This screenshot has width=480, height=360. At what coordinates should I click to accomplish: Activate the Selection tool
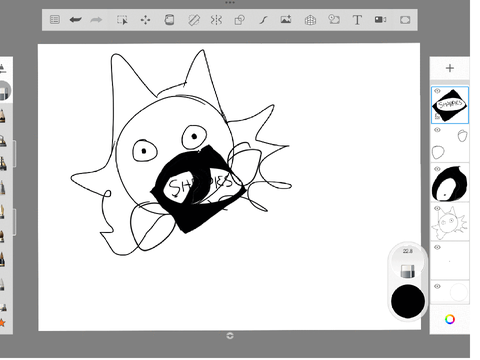(x=122, y=20)
